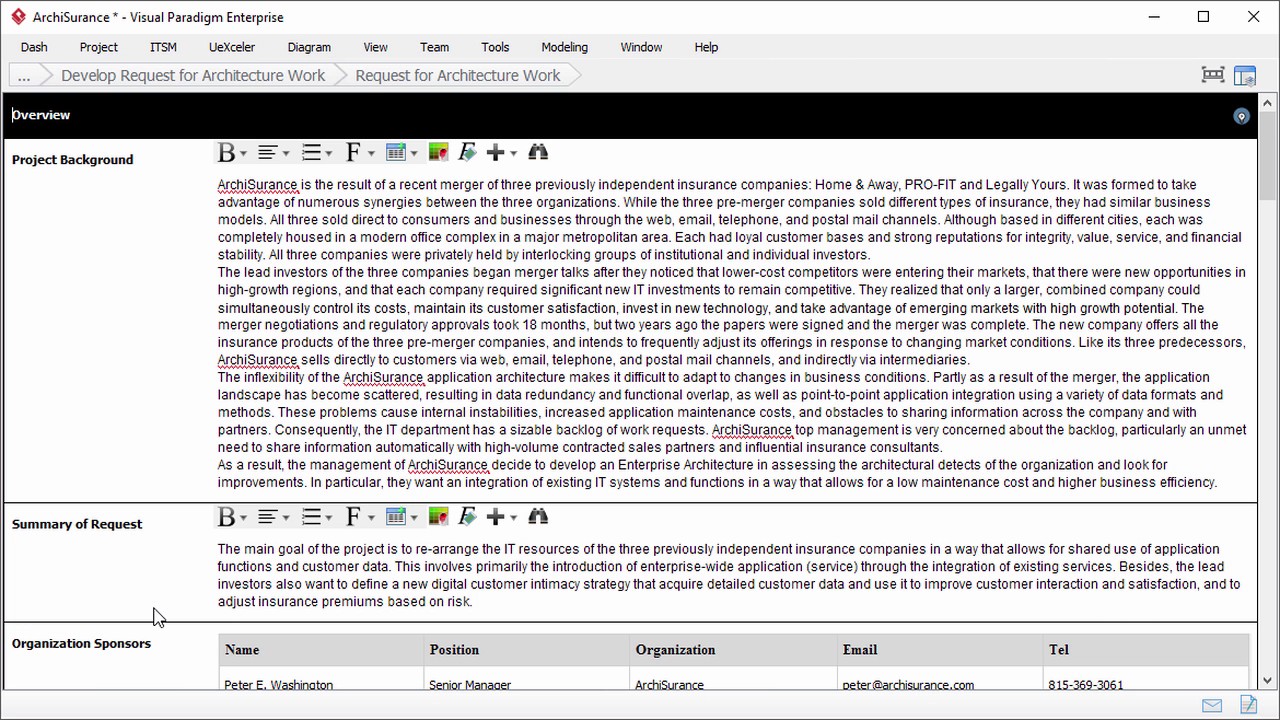Open insert dropdown arrow in Project Background toolbar

(513, 154)
